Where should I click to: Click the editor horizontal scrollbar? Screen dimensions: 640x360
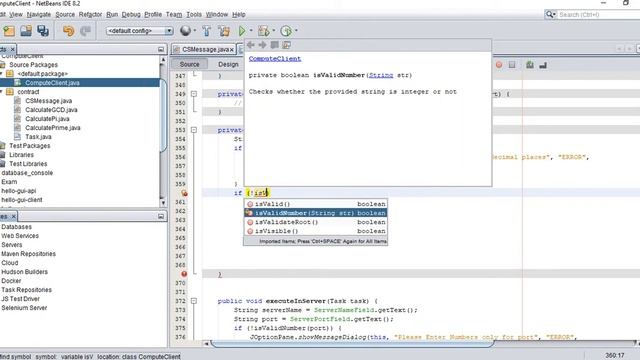coord(352,344)
